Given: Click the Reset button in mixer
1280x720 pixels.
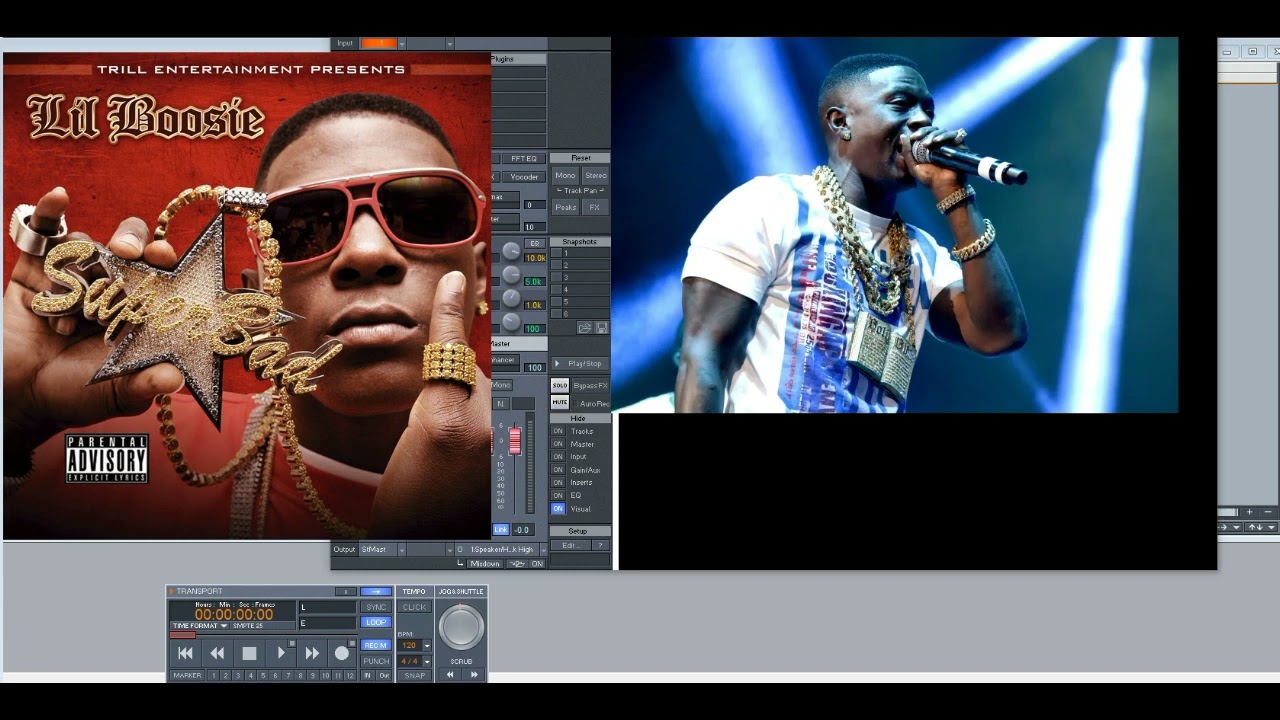Looking at the screenshot, I should [x=581, y=158].
